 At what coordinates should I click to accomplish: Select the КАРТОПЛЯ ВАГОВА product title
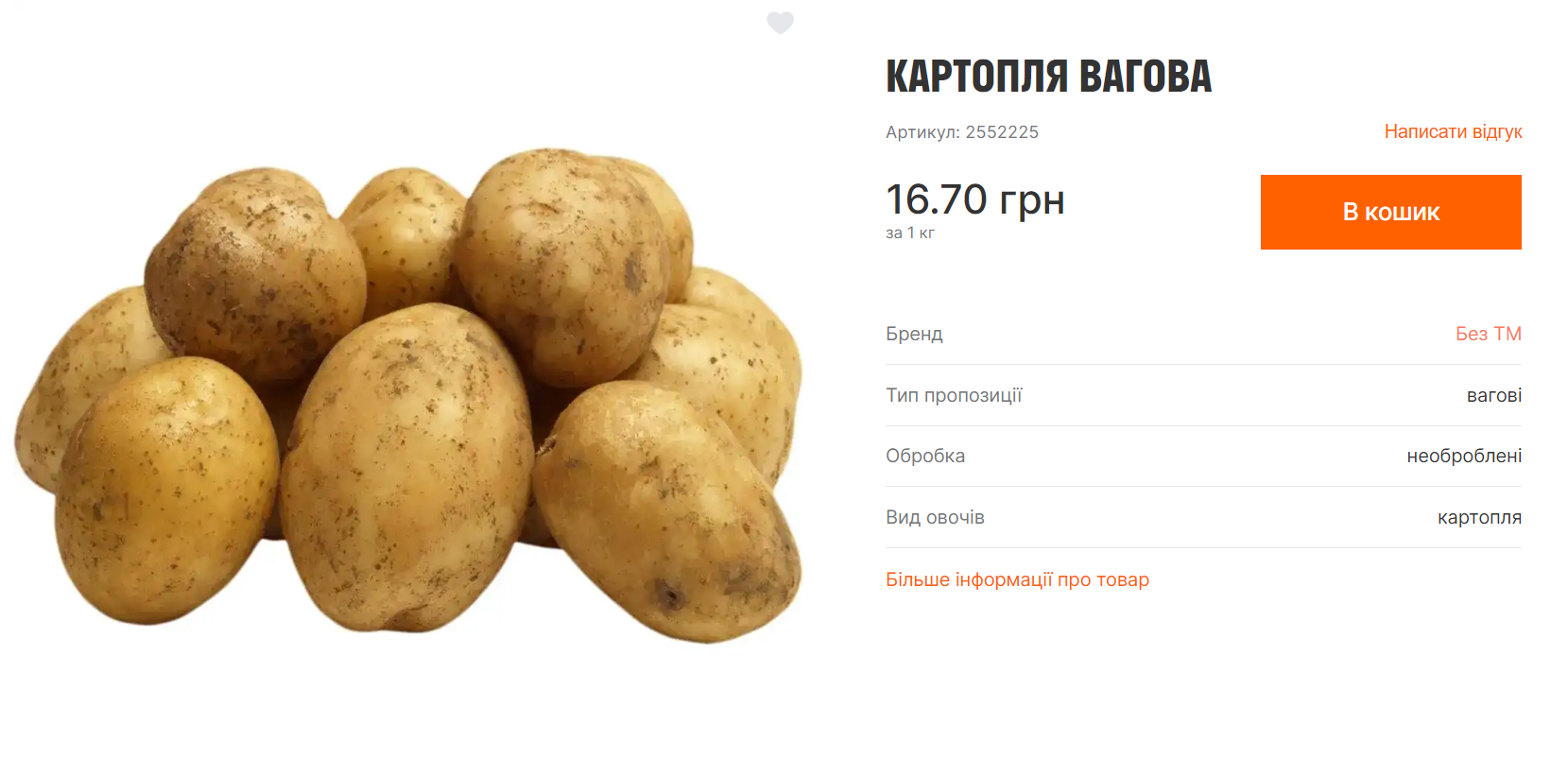pyautogui.click(x=1048, y=77)
